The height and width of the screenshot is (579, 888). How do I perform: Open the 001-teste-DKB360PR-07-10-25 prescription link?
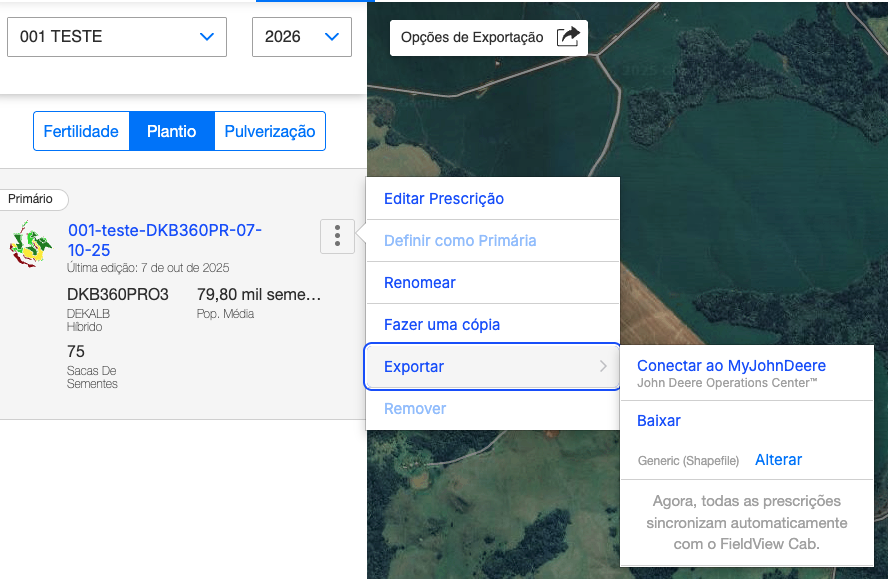(165, 240)
